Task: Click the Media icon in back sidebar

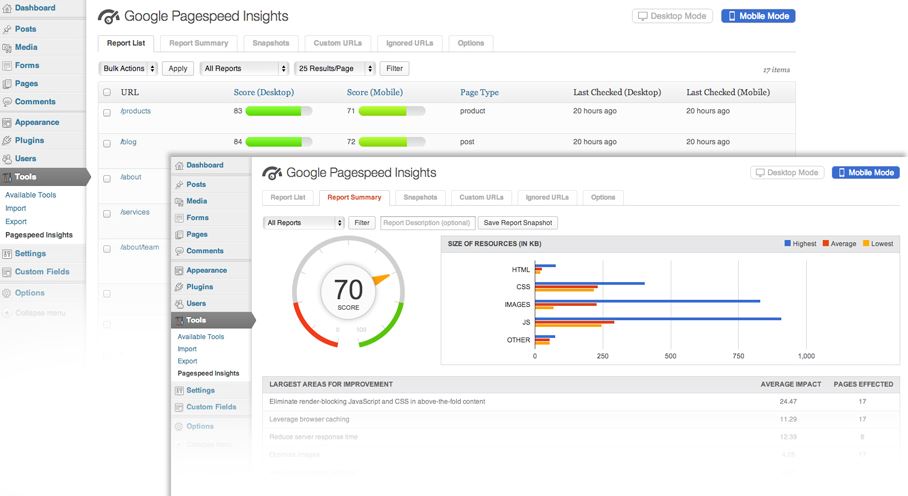Action: pos(7,47)
